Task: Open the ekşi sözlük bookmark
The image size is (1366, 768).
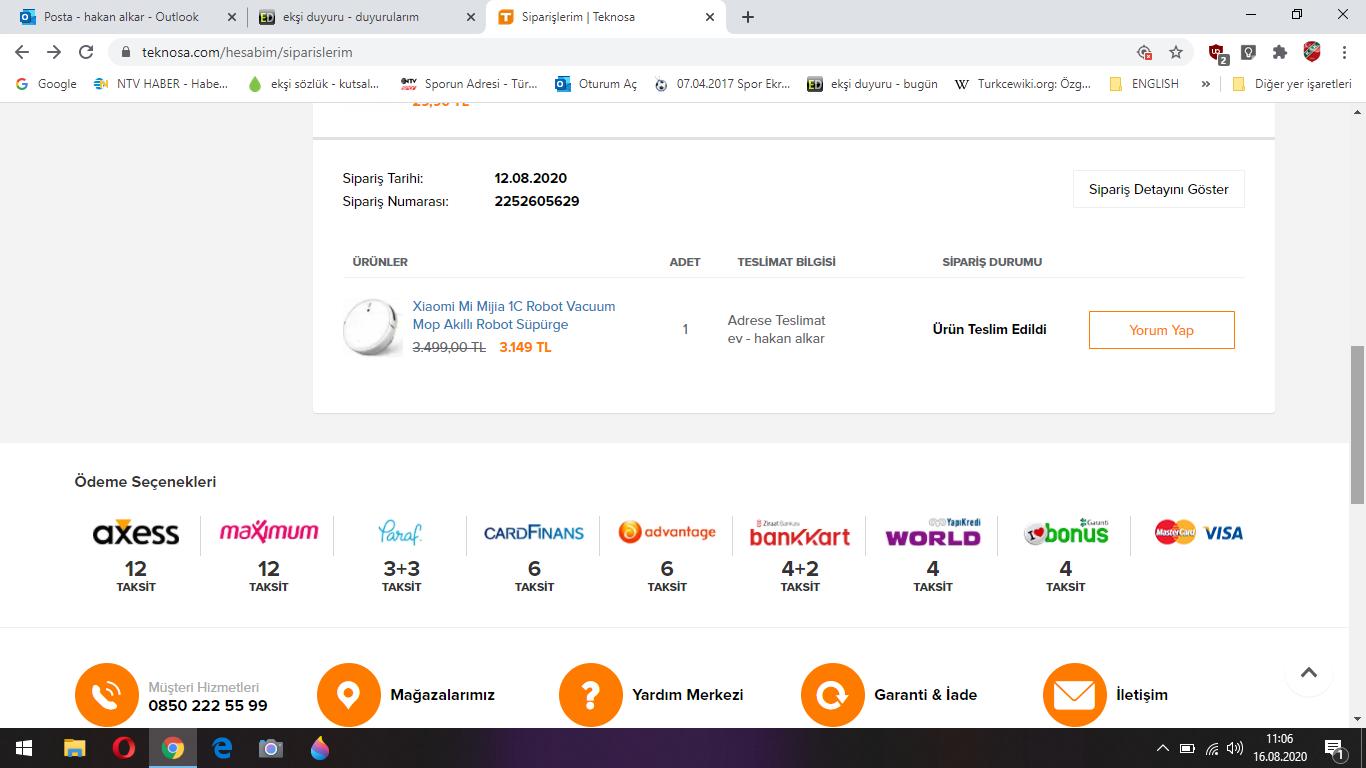Action: (x=314, y=84)
